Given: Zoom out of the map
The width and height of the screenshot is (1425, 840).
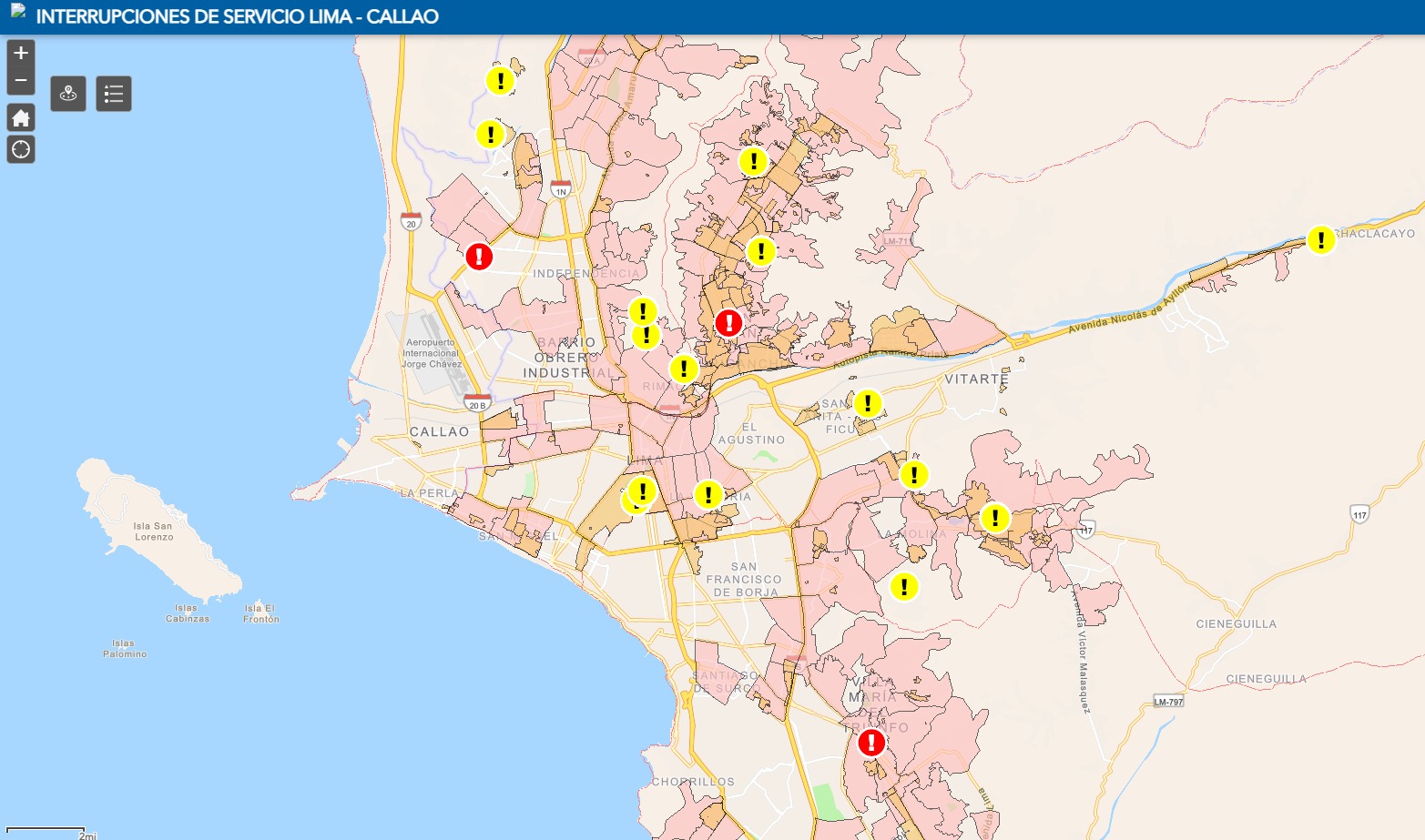Looking at the screenshot, I should (x=21, y=81).
